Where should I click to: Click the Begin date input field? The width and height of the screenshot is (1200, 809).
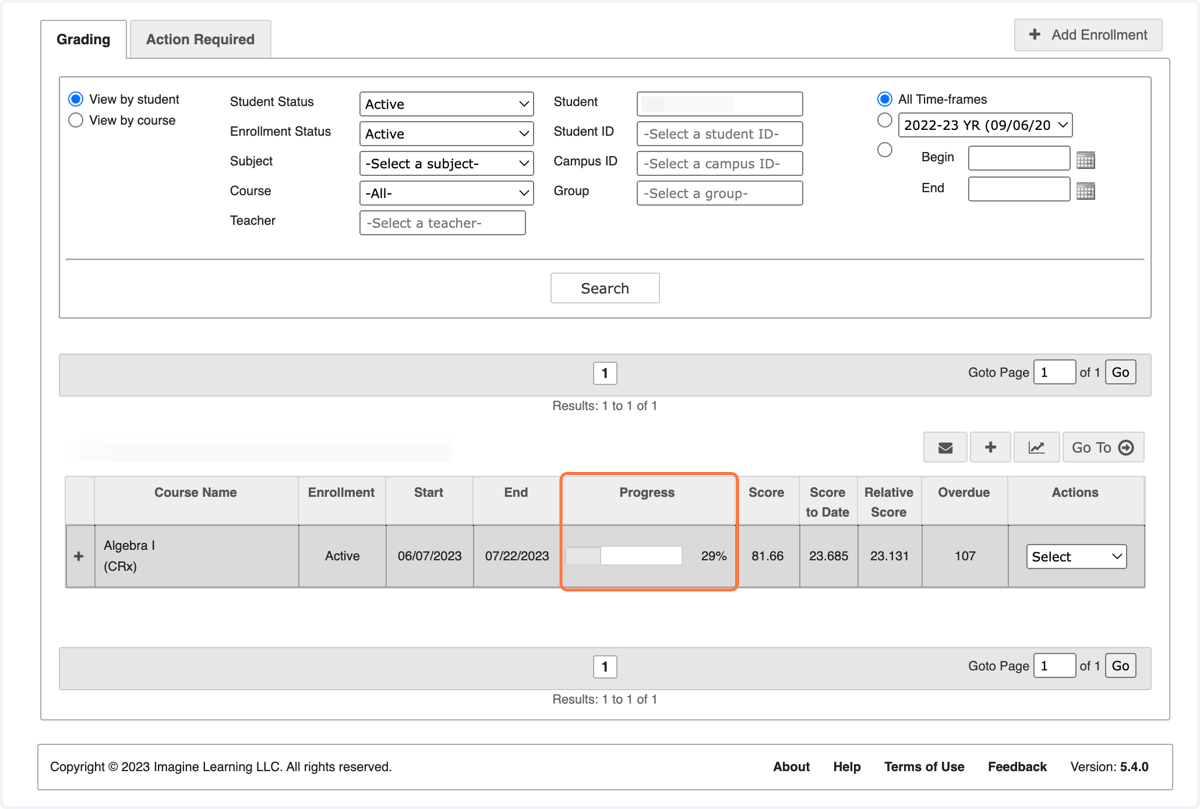point(1019,158)
